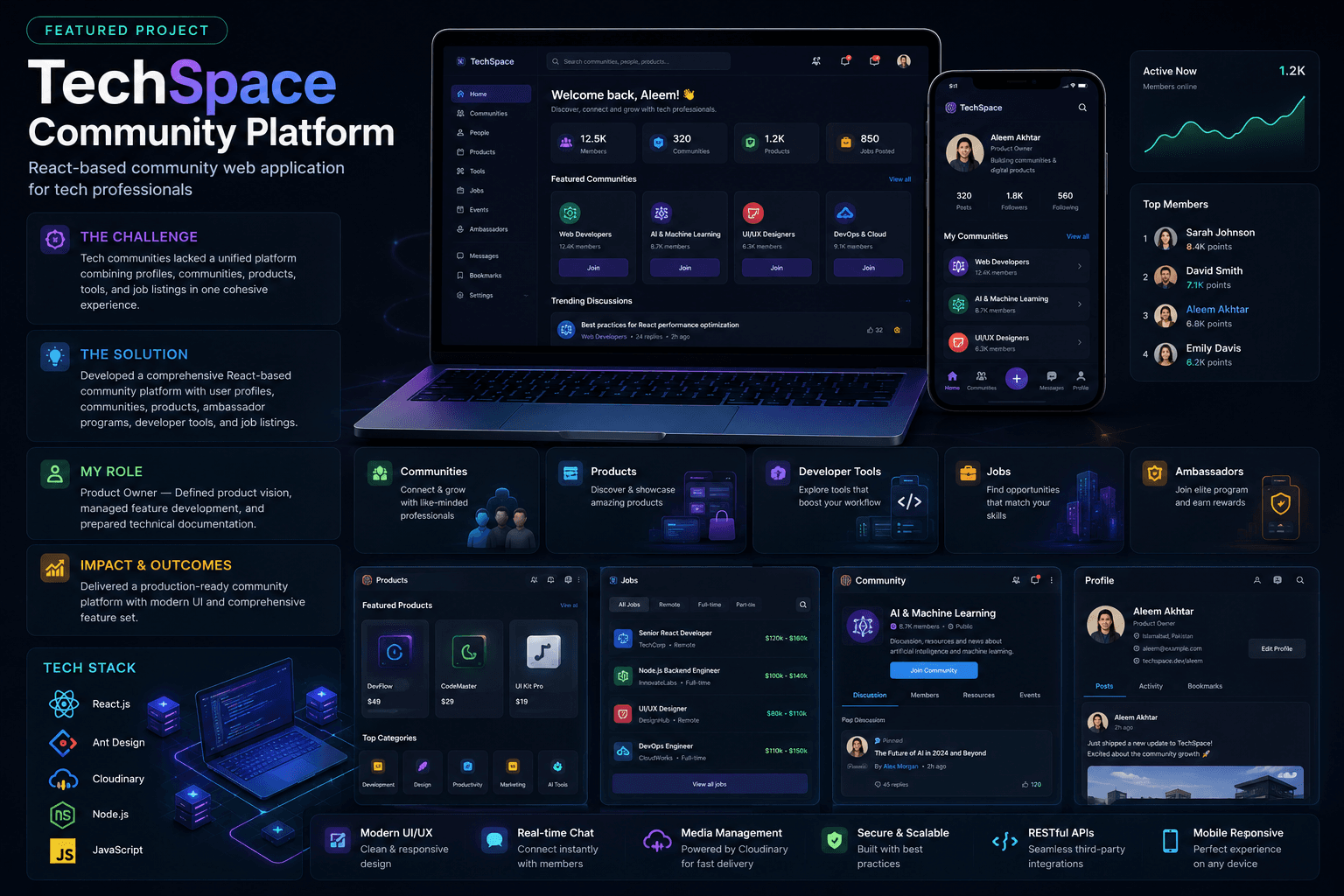The width and height of the screenshot is (1344, 896).
Task: Click the Jobs panel search icon
Action: [x=803, y=605]
